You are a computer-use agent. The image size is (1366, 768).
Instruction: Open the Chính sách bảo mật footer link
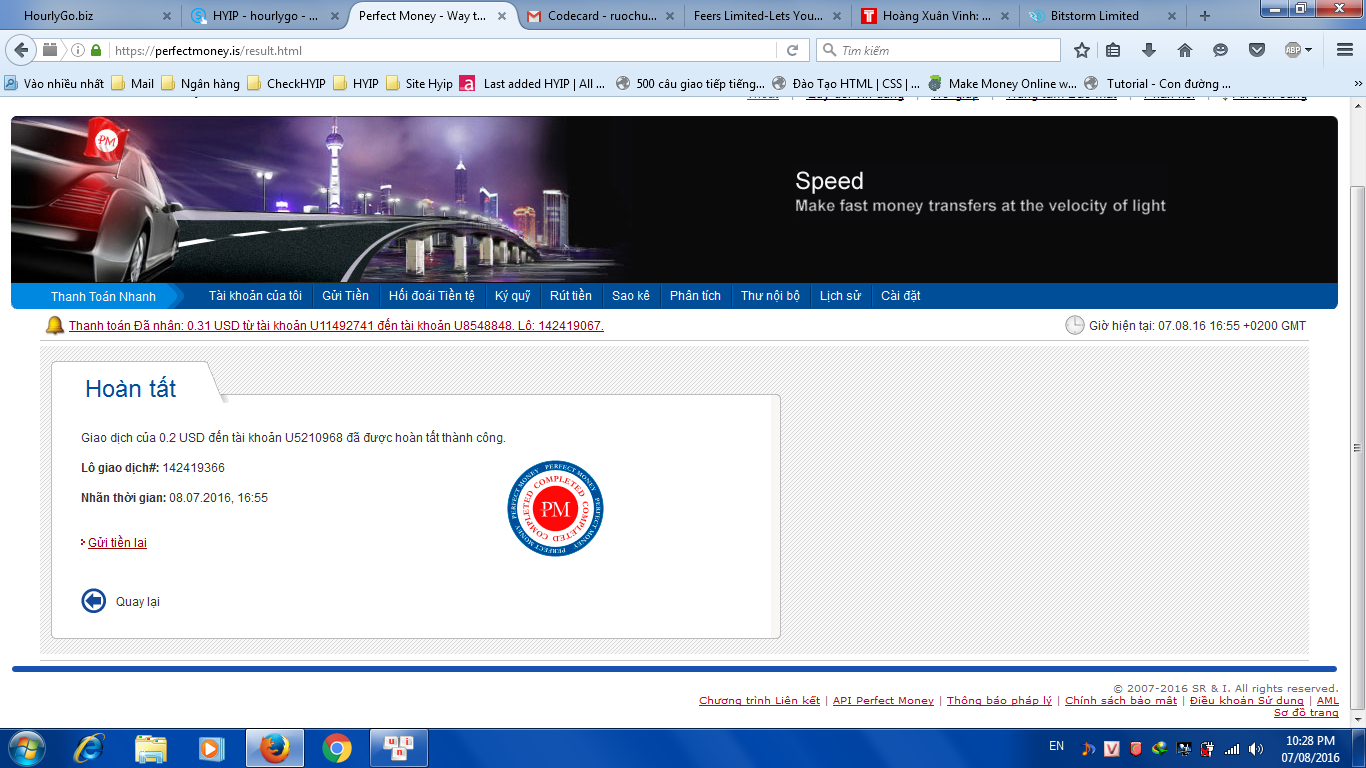coord(1121,701)
